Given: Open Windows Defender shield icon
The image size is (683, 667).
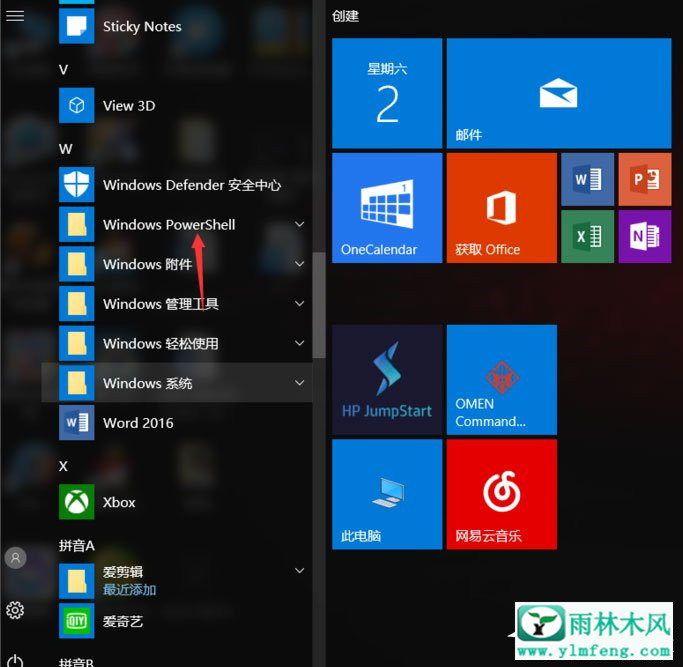Looking at the screenshot, I should tap(77, 185).
